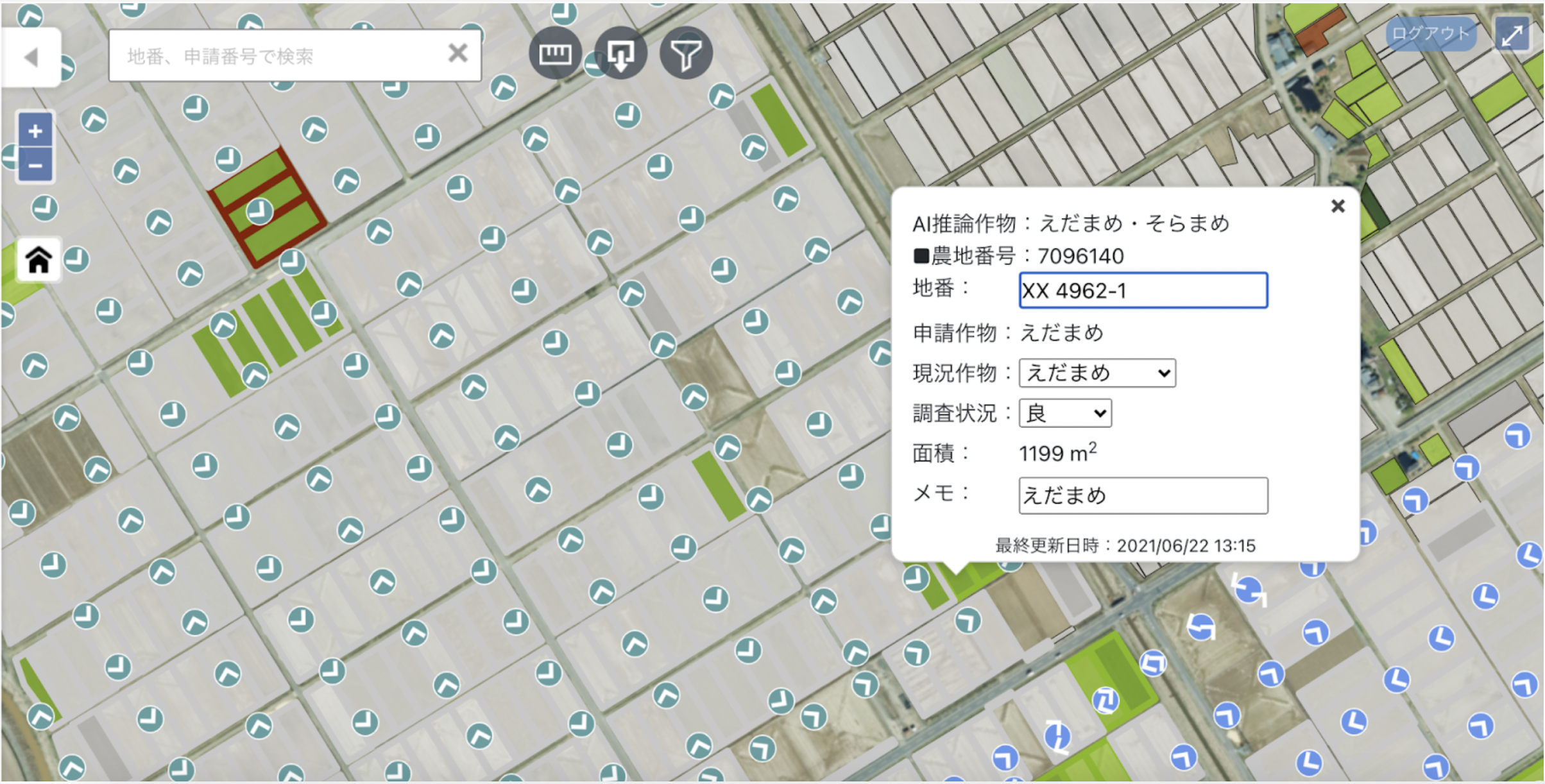Zoom in with the plus button

tap(35, 132)
